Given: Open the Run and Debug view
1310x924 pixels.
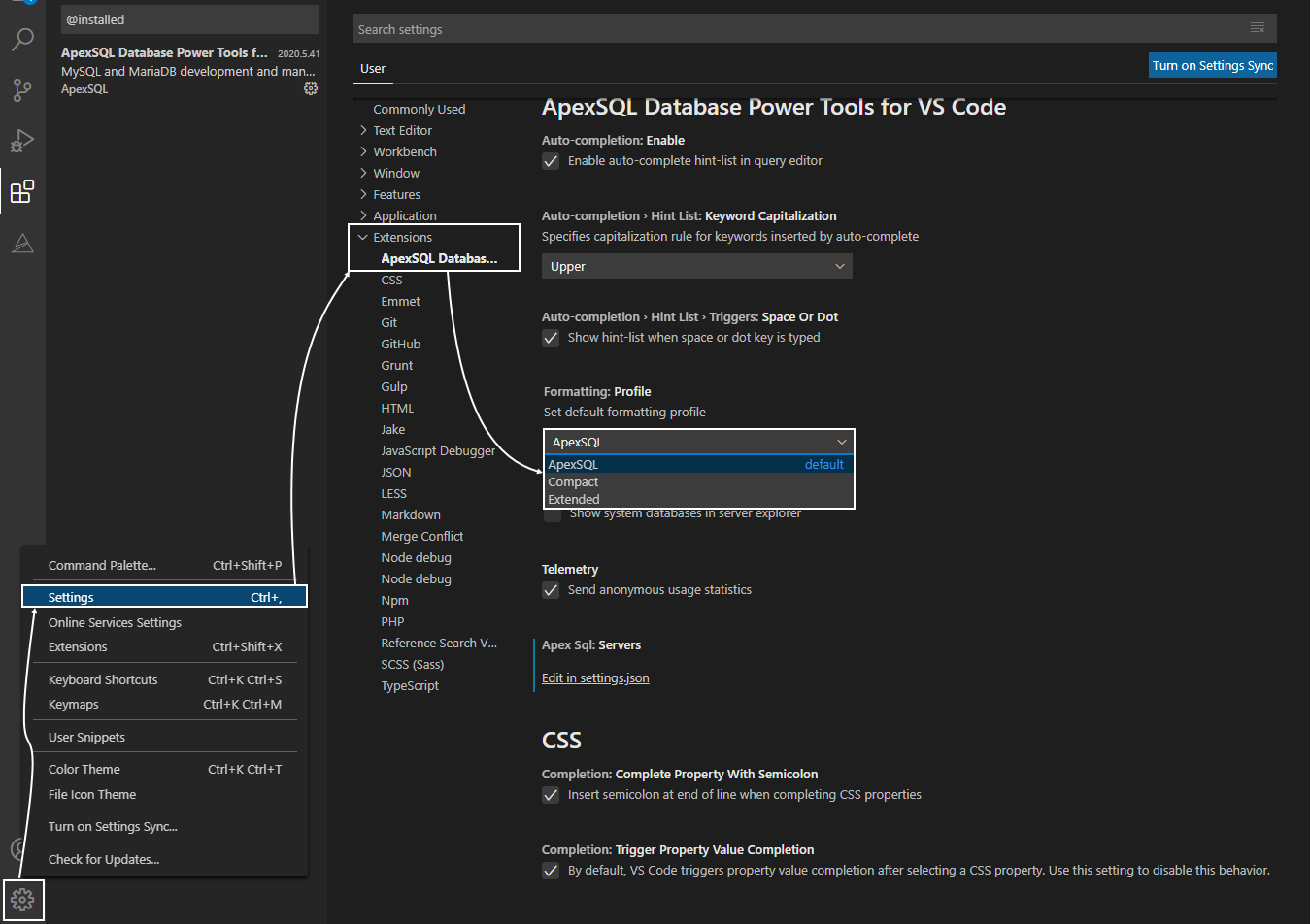Looking at the screenshot, I should point(22,141).
